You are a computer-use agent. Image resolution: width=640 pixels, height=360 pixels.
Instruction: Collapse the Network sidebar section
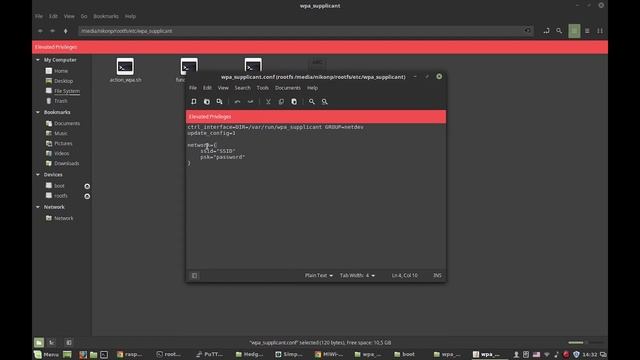pyautogui.click(x=38, y=207)
